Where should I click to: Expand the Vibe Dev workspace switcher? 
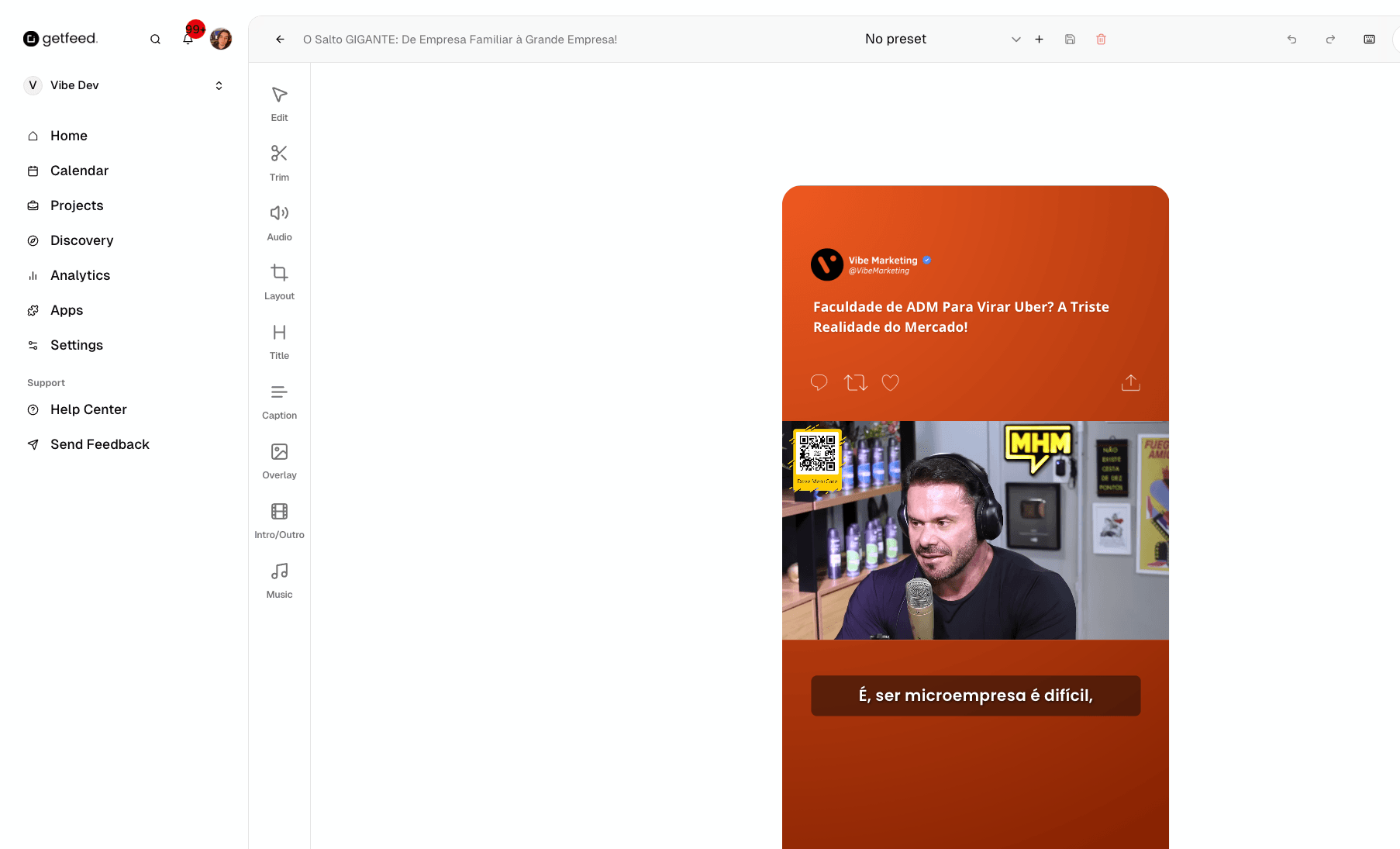[x=218, y=85]
